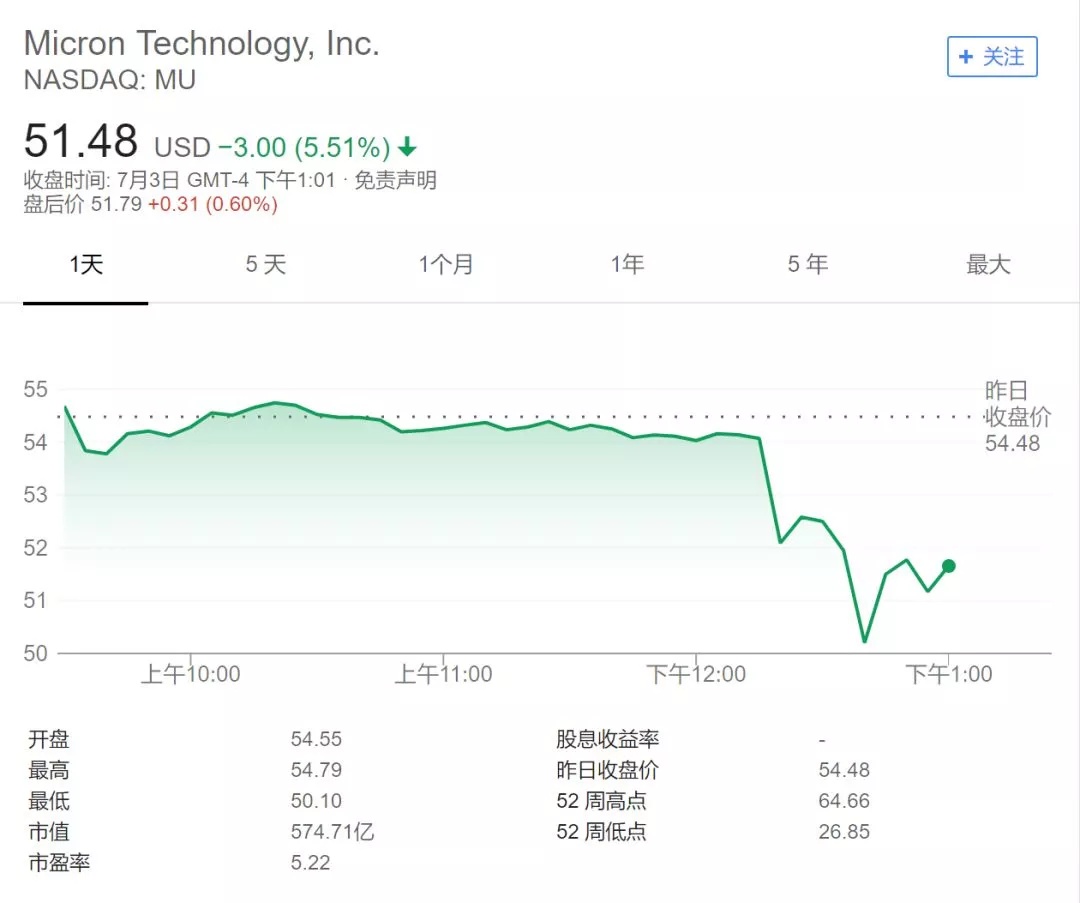Click the Micron Technology, Inc. title
Viewport: 1080px width, 903px height.
coord(201,43)
